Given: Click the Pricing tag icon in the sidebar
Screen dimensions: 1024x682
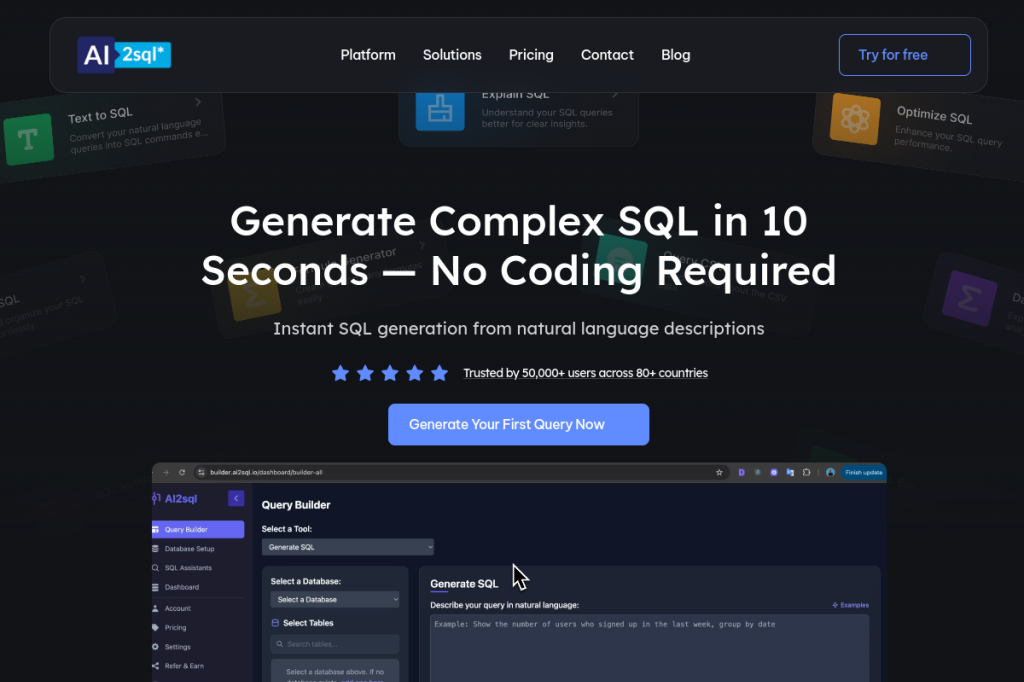Looking at the screenshot, I should click(155, 627).
